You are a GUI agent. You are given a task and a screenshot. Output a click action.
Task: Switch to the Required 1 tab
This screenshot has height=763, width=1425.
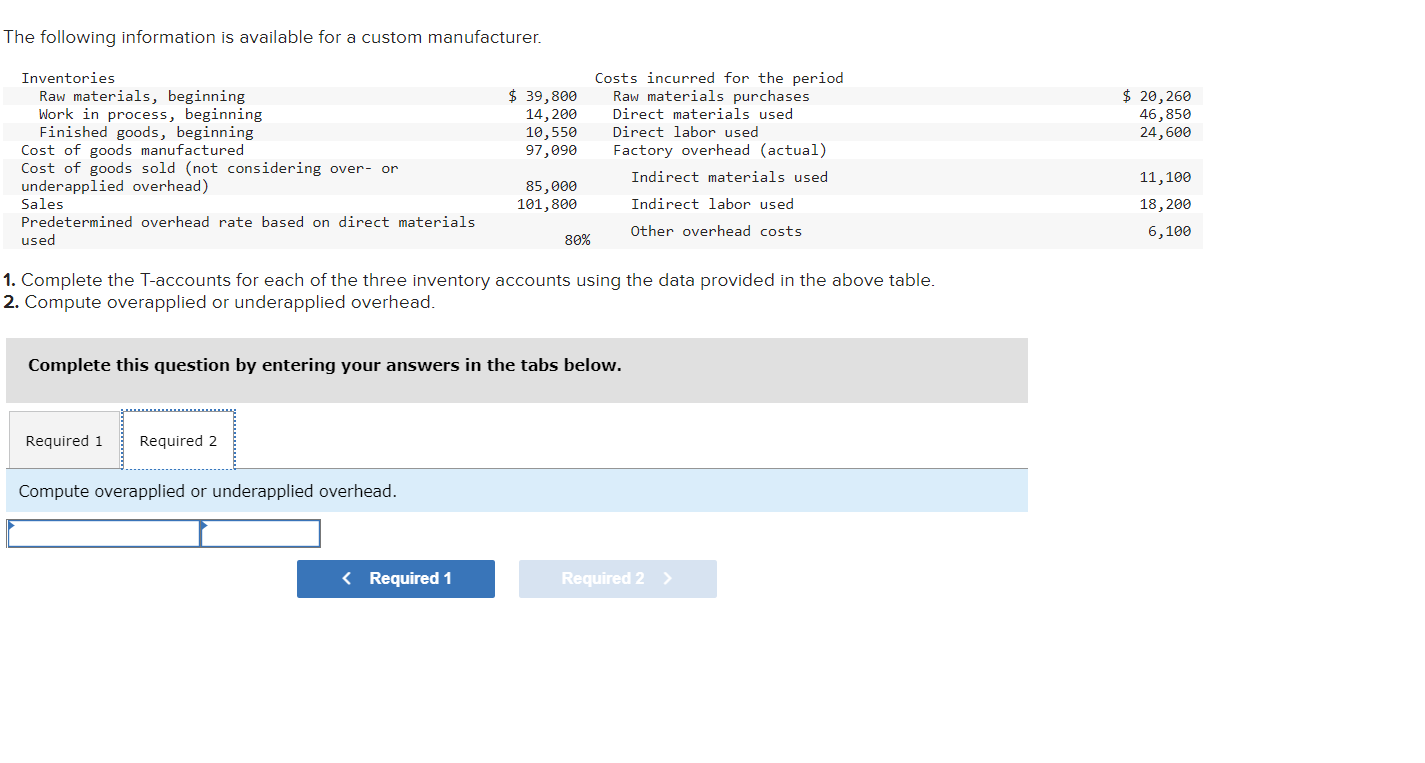pyautogui.click(x=63, y=440)
